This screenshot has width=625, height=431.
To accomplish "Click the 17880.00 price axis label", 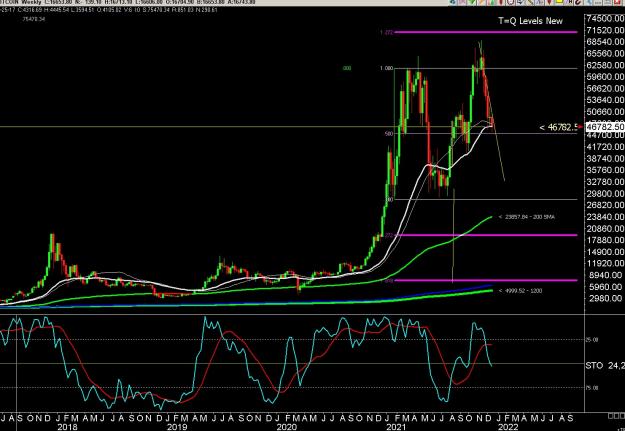I will tap(605, 240).
